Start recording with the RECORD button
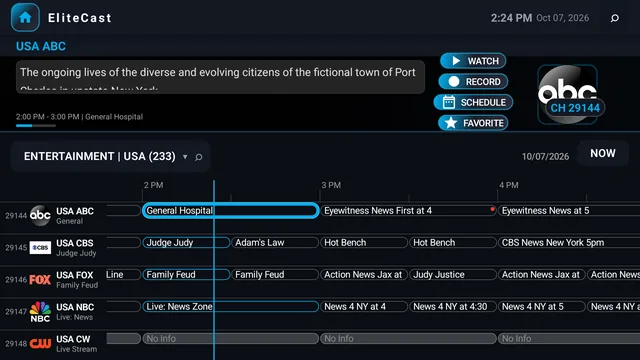640x360 pixels. point(473,82)
